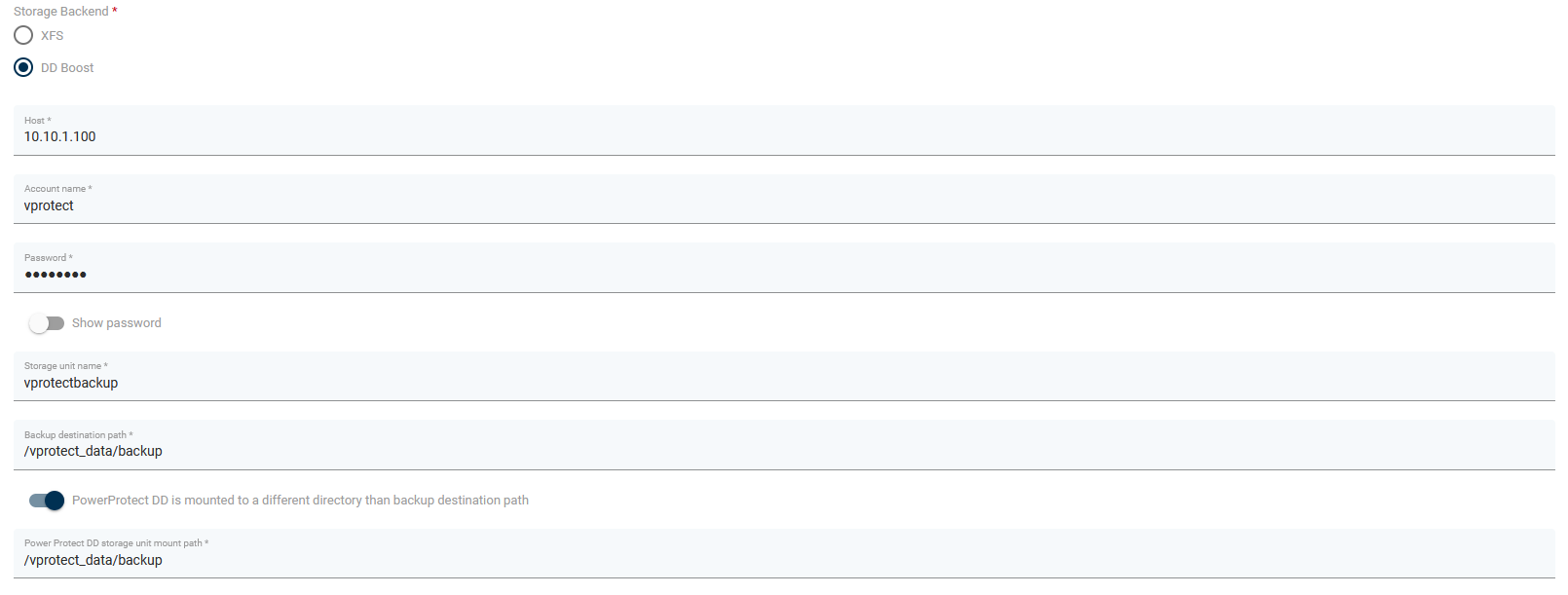Select the DD Boost radio button

coord(23,68)
